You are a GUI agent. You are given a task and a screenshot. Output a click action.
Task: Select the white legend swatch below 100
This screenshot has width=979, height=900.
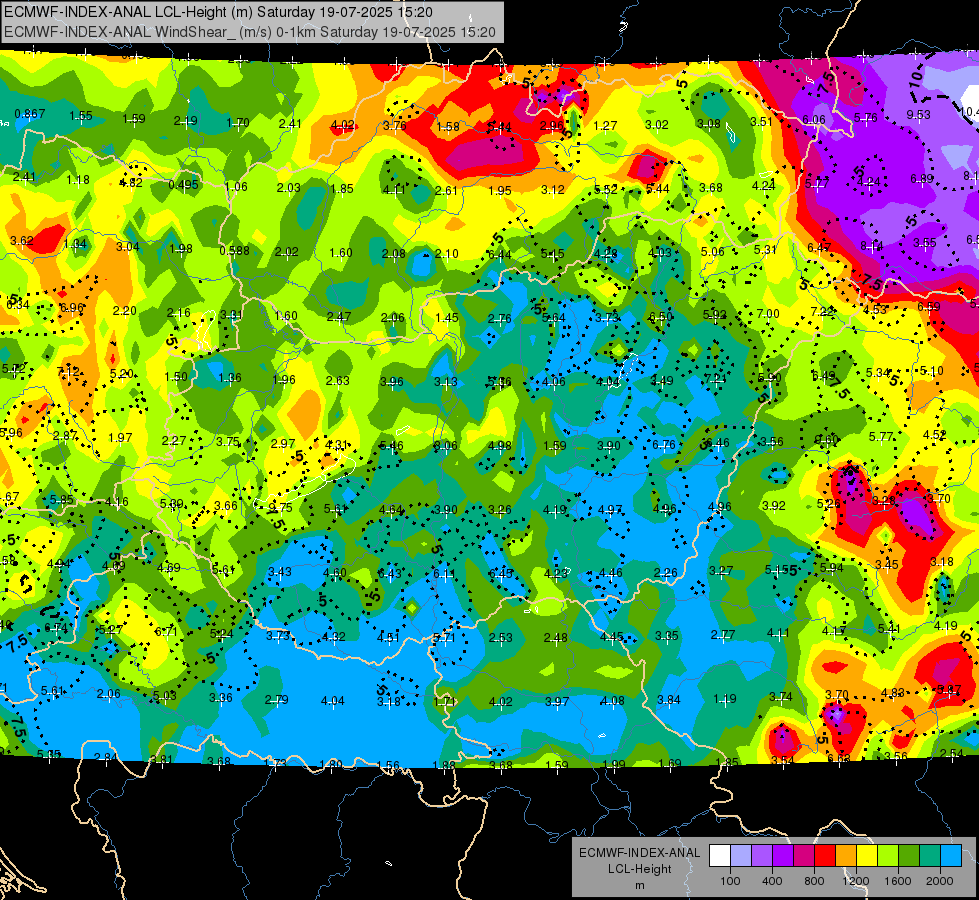719,856
